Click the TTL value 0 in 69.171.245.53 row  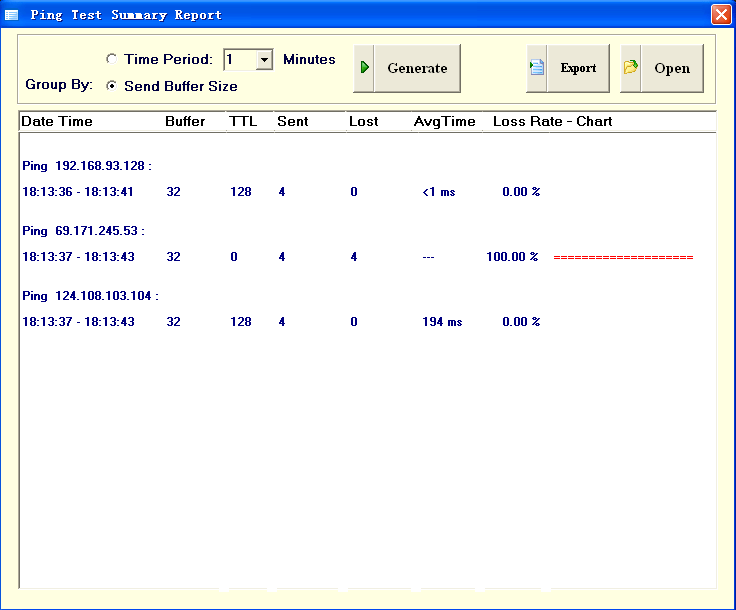[234, 257]
